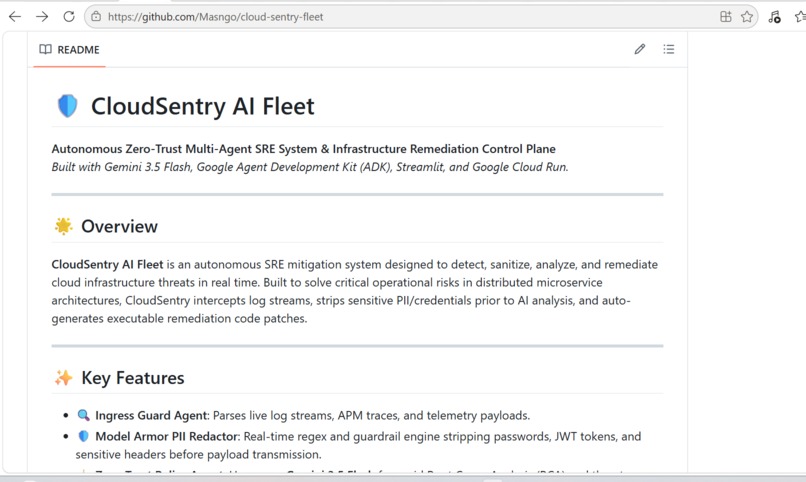Click the bold text "Ingress Guard Agent"
806x482 pixels.
point(152,415)
